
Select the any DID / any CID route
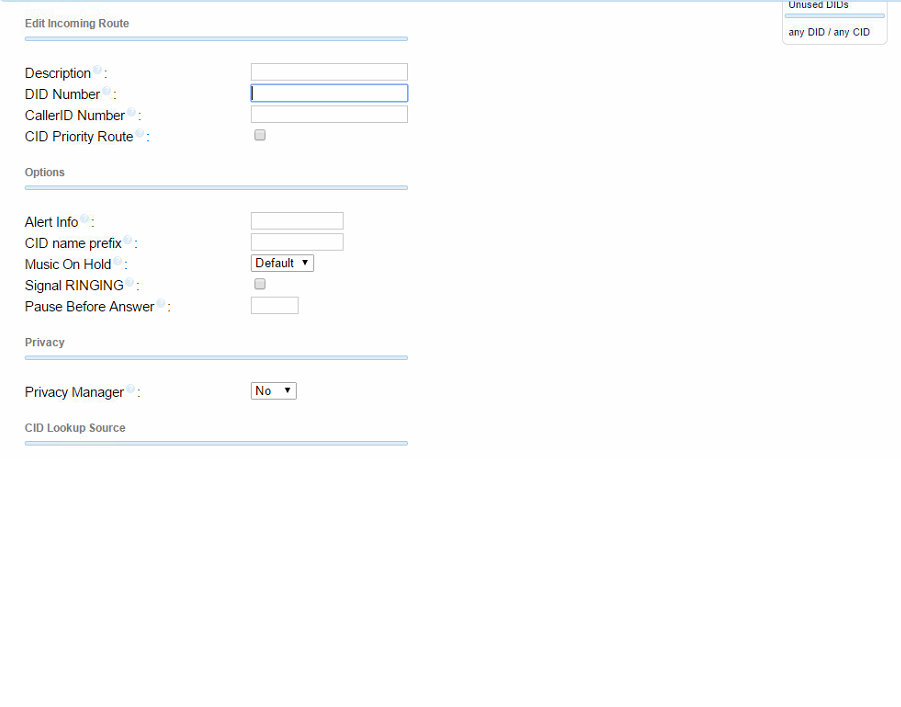point(829,32)
